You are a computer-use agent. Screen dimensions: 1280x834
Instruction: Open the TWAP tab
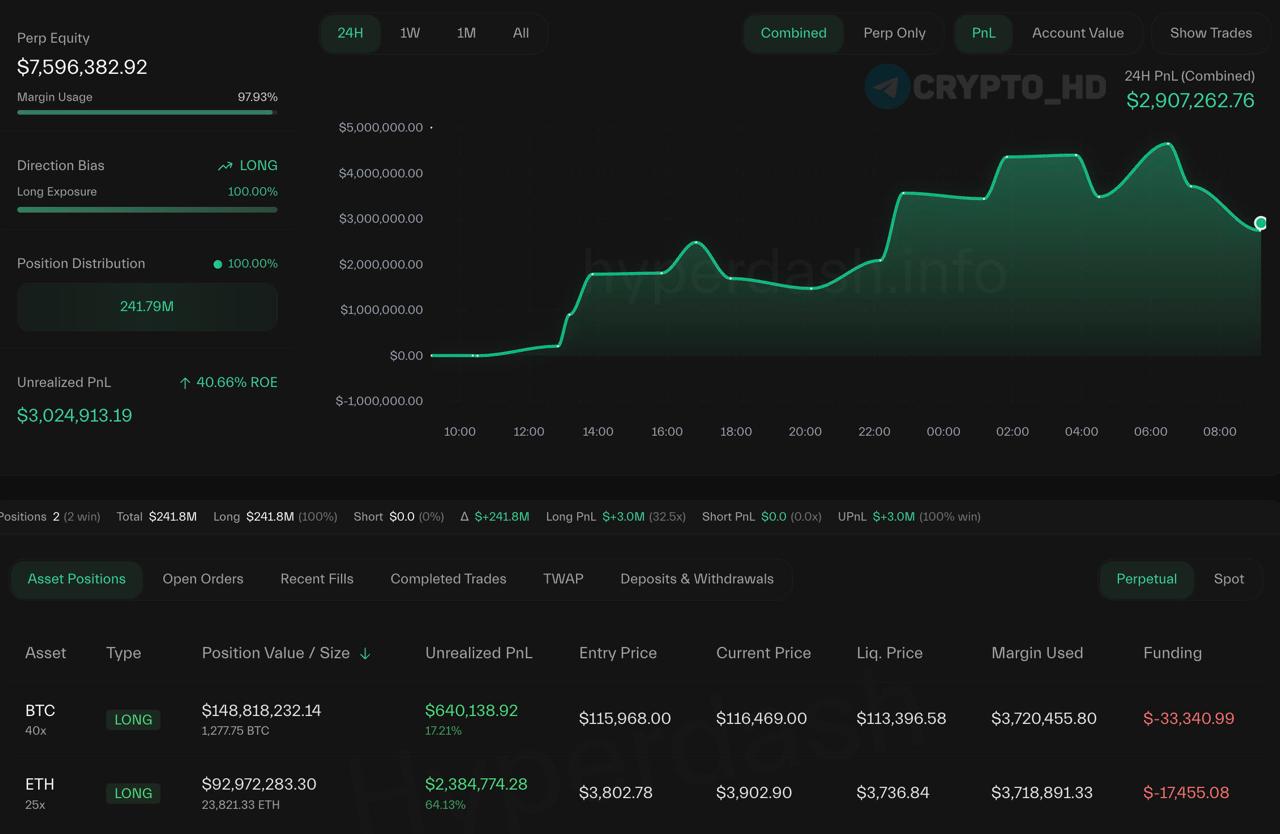tap(563, 579)
